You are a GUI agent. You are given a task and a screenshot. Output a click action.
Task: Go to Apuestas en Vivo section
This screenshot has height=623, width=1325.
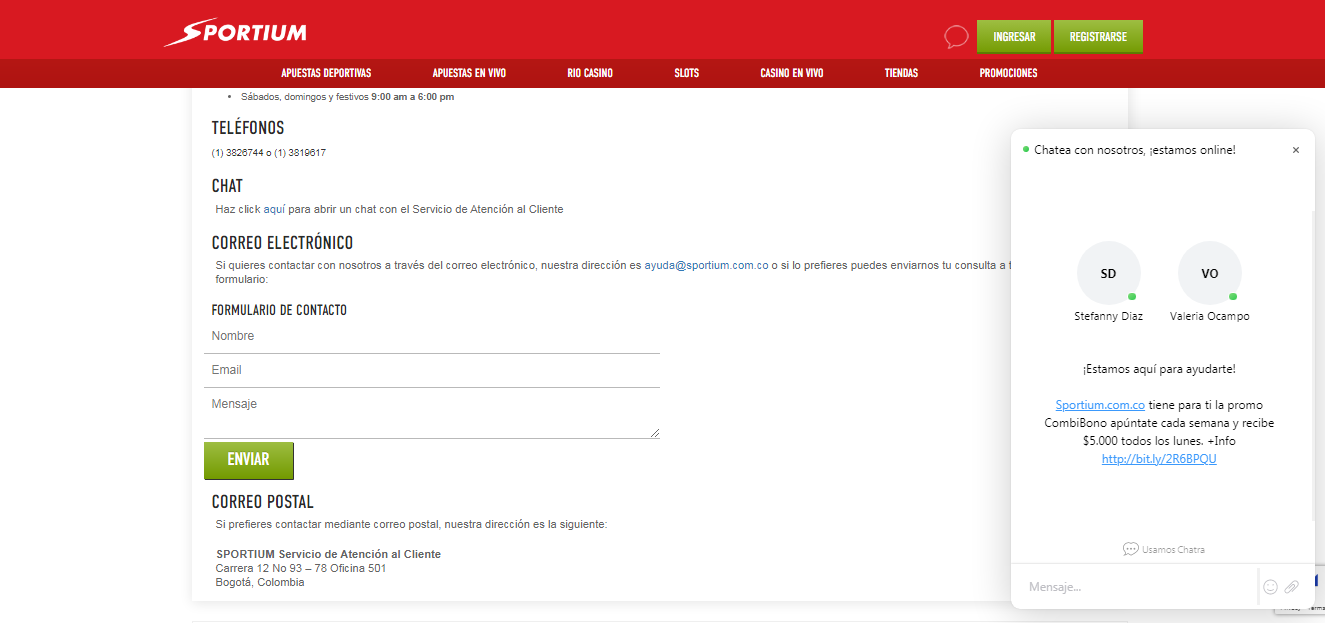469,73
